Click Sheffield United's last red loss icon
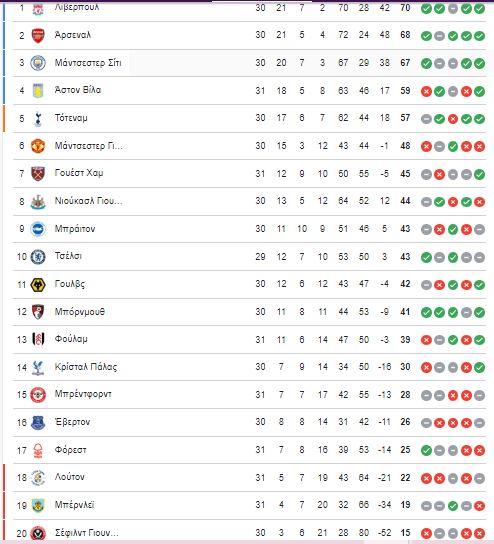This screenshot has height=544, width=494. coord(479,533)
